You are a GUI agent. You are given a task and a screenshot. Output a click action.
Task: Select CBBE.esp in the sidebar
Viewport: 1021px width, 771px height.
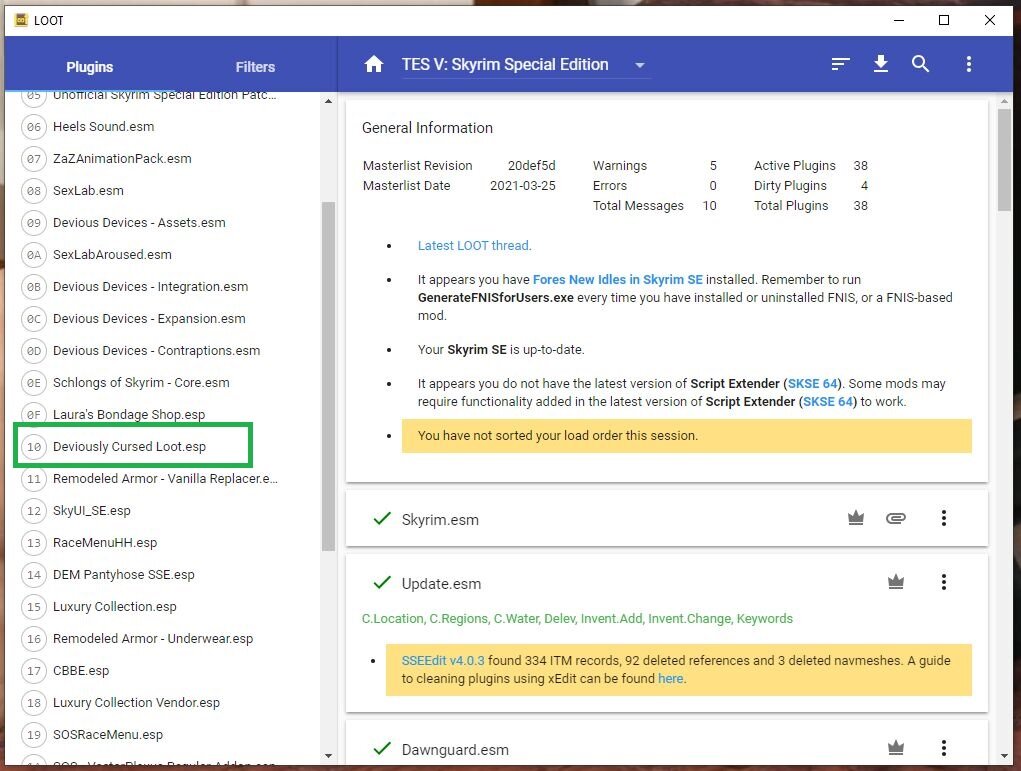[81, 670]
